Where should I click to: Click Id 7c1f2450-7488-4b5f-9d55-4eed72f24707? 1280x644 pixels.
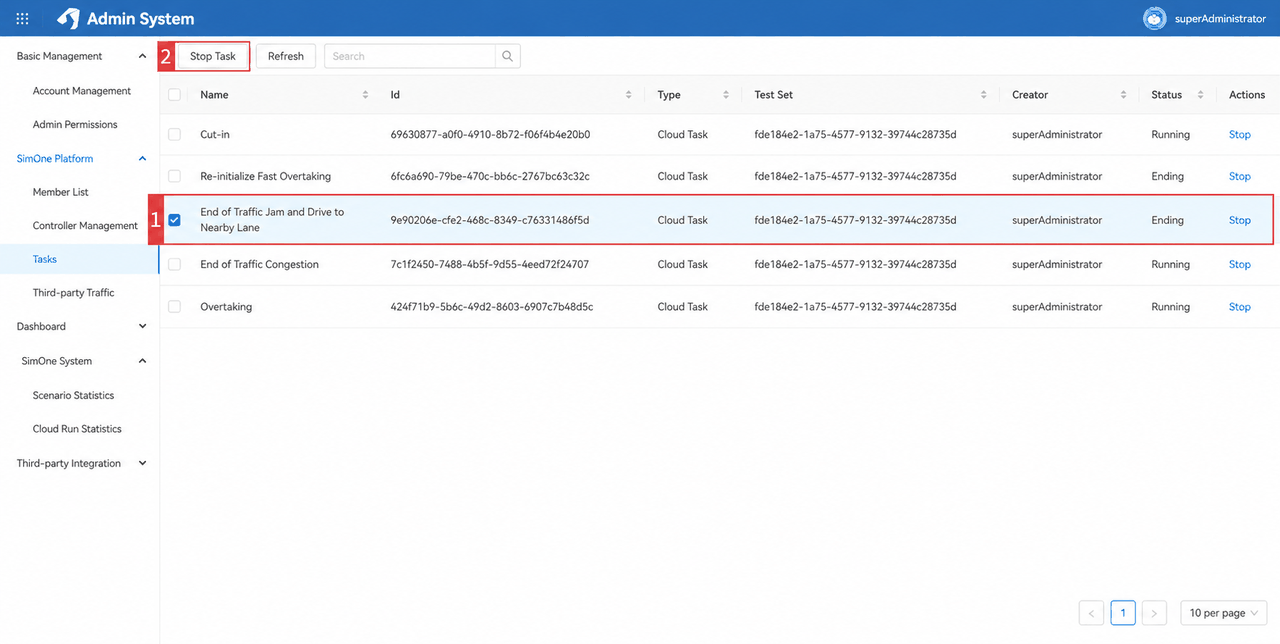pos(490,264)
